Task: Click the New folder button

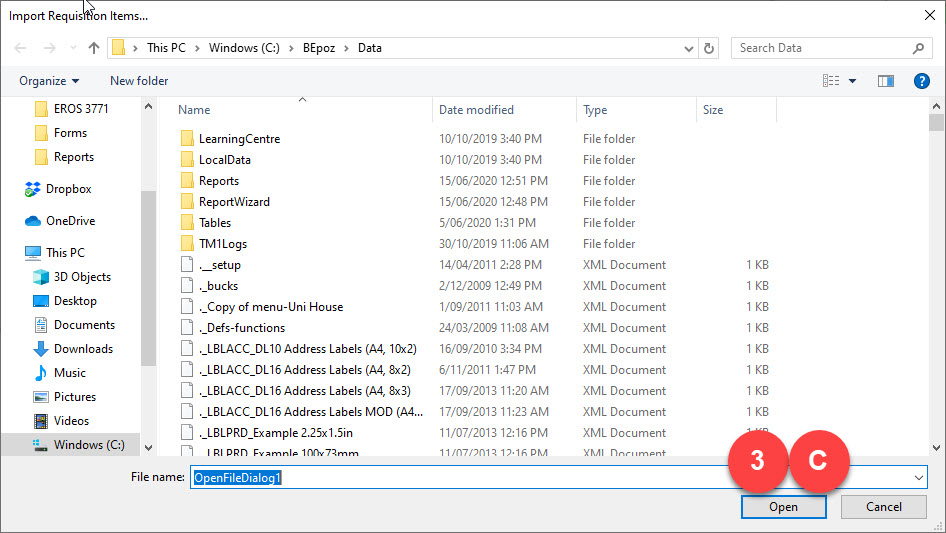Action: [139, 81]
